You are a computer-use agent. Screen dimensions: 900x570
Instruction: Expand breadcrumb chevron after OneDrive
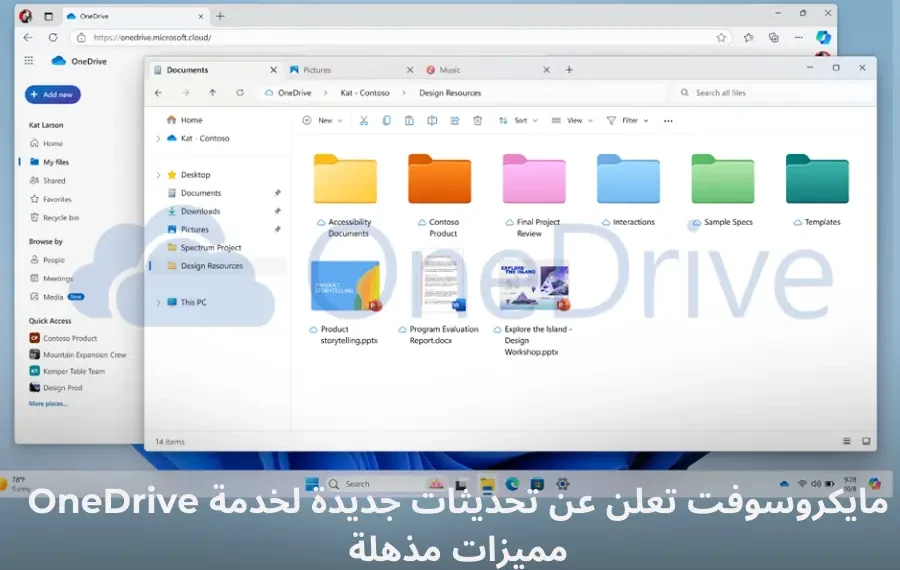[325, 93]
